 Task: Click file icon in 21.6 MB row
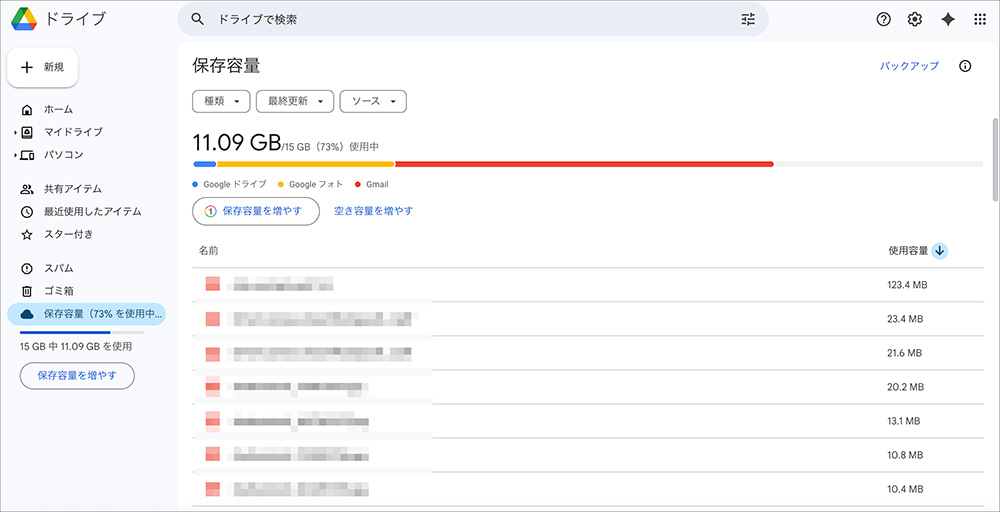212,353
